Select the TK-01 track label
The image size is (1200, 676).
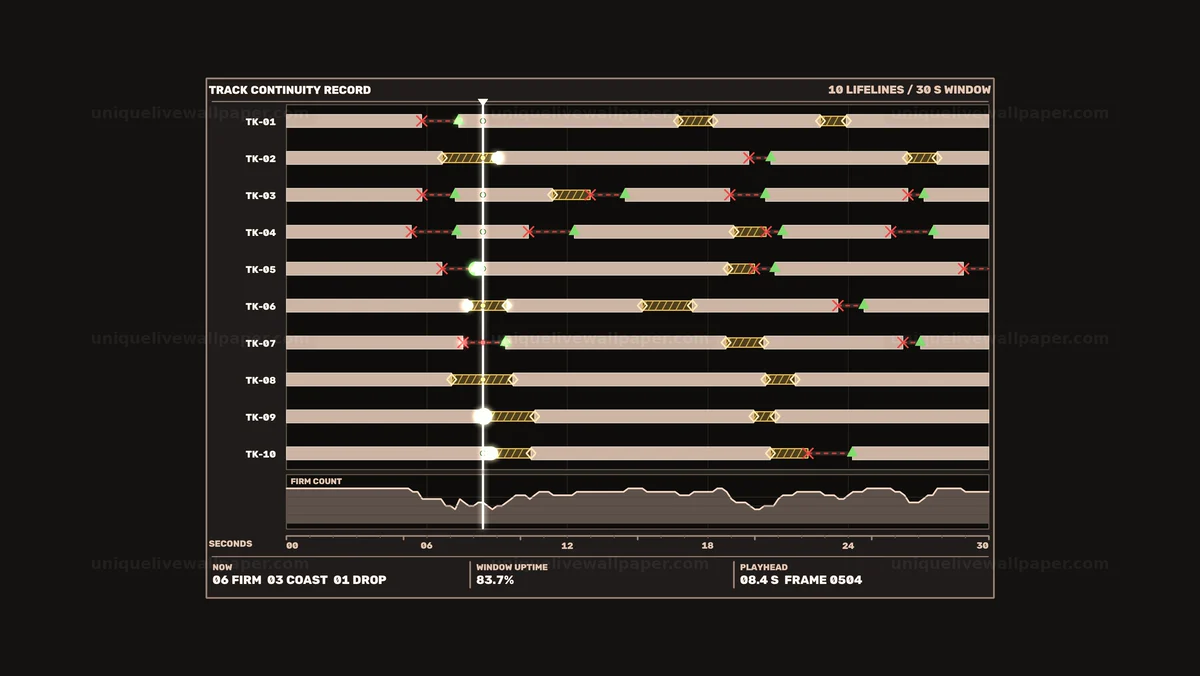pos(261,122)
